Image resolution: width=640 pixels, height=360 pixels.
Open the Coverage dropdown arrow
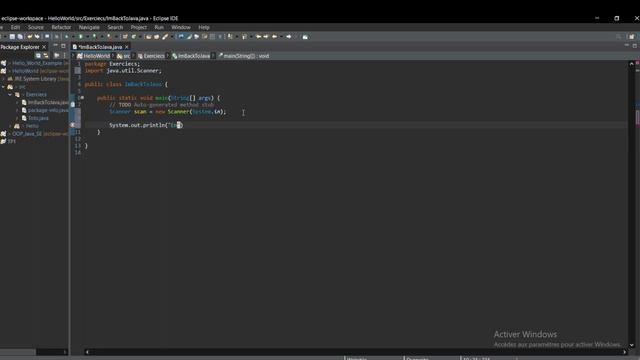pyautogui.click(x=102, y=37)
